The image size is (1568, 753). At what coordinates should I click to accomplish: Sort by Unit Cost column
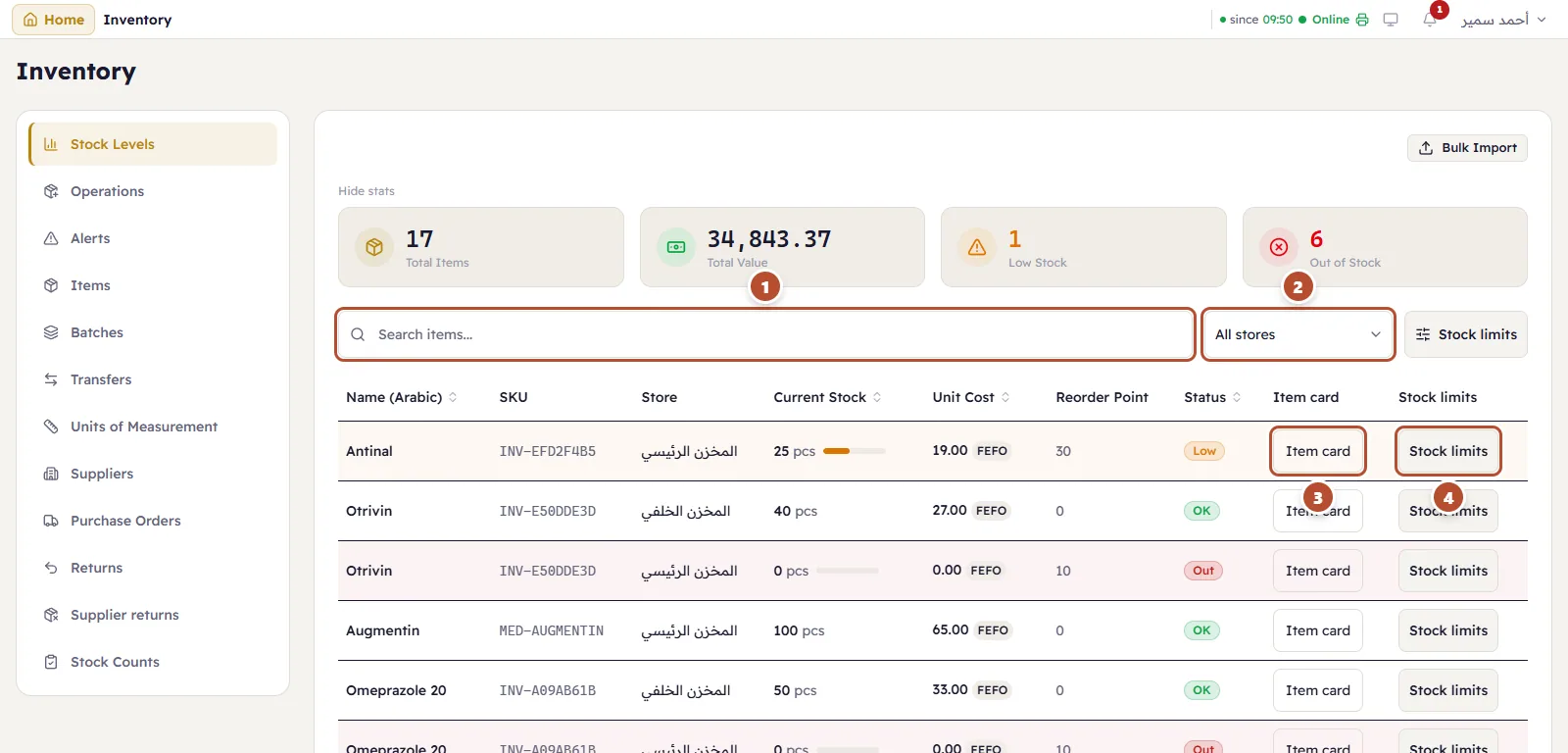[970, 397]
